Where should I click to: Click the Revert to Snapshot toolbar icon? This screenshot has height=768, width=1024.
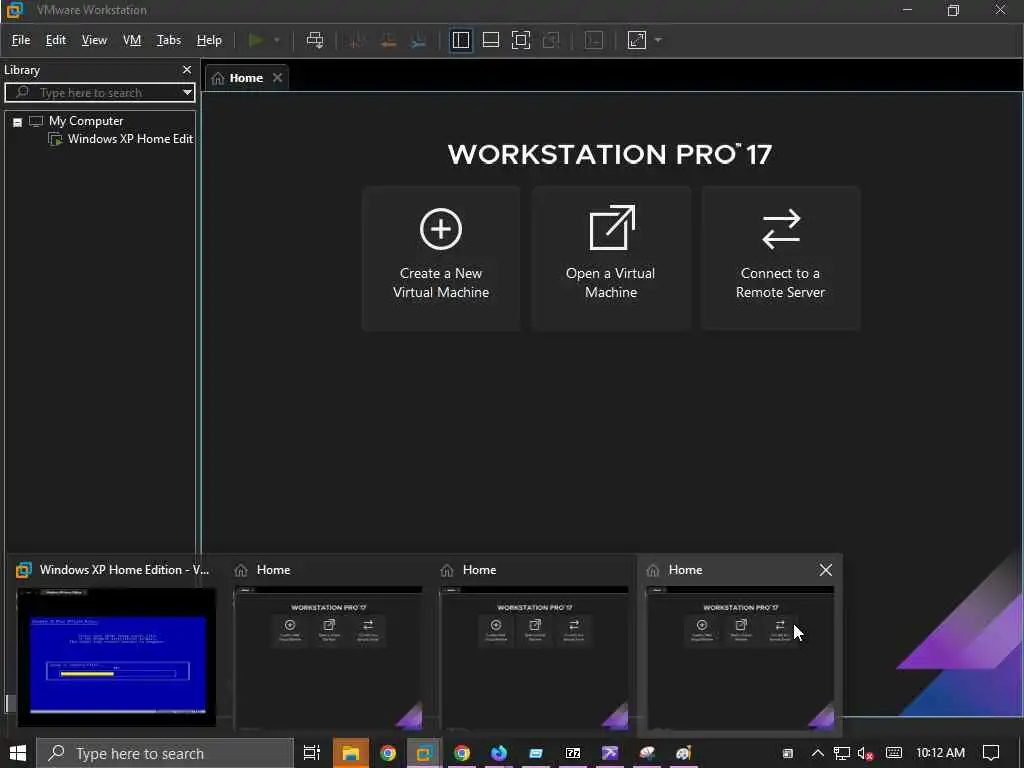click(x=388, y=40)
